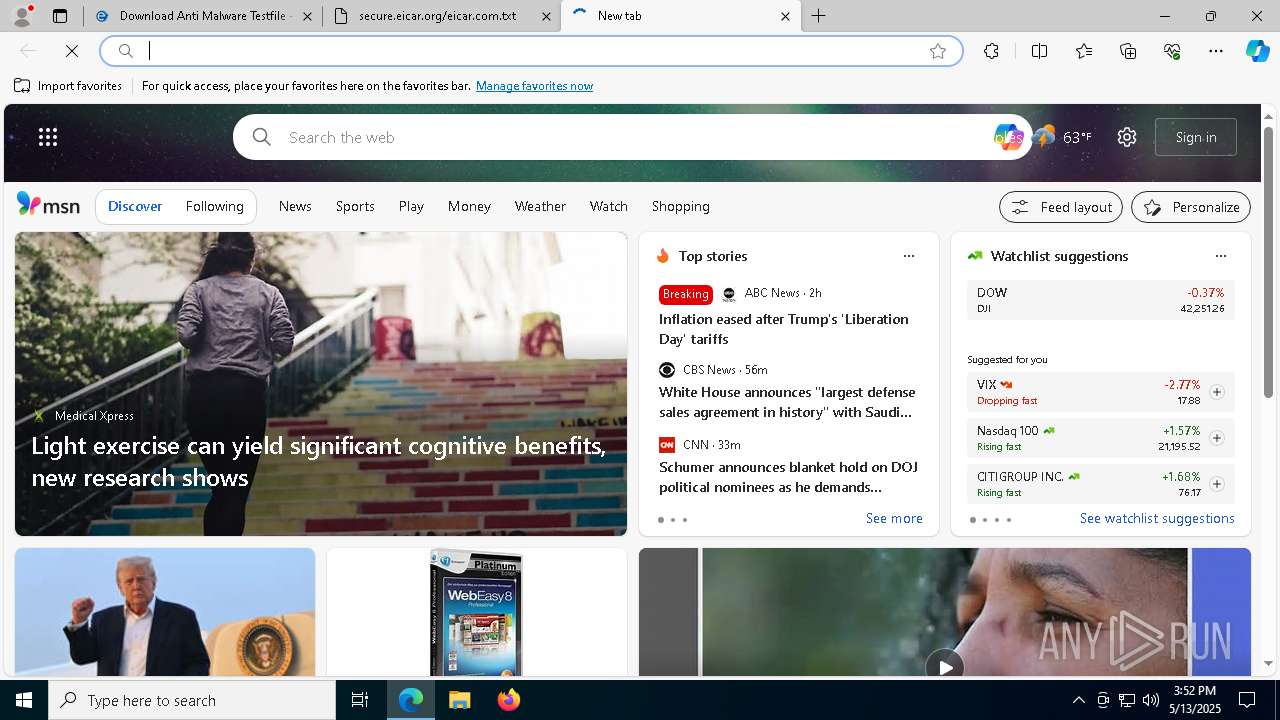
Task: Open the DOW watchlist entry
Action: (1100, 300)
